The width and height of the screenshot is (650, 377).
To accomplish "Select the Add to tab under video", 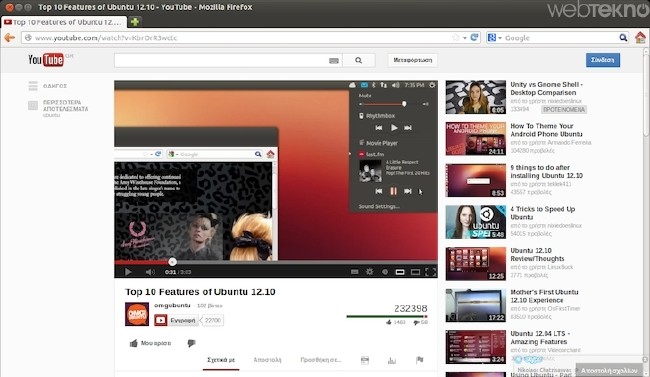I will click(x=321, y=360).
